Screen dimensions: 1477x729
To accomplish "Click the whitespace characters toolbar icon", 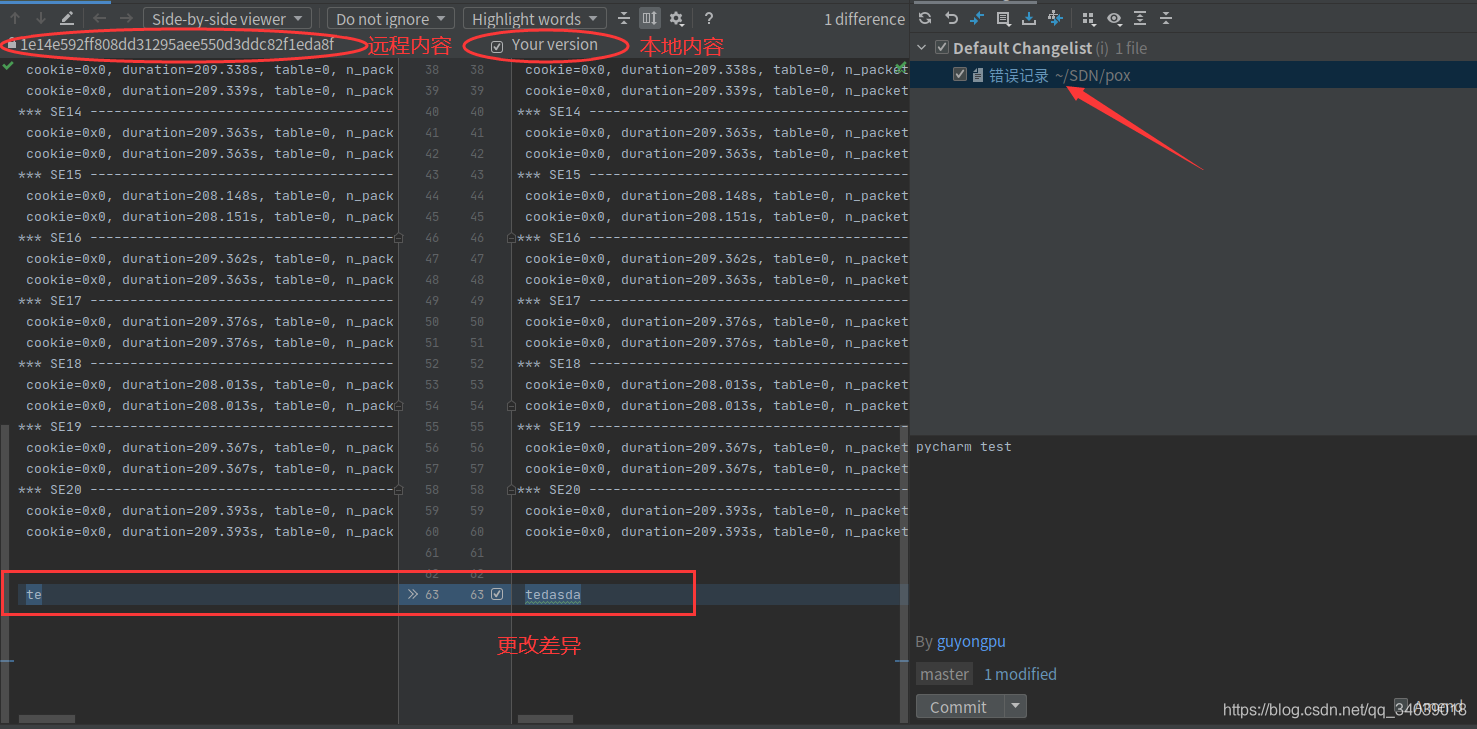I will (649, 18).
